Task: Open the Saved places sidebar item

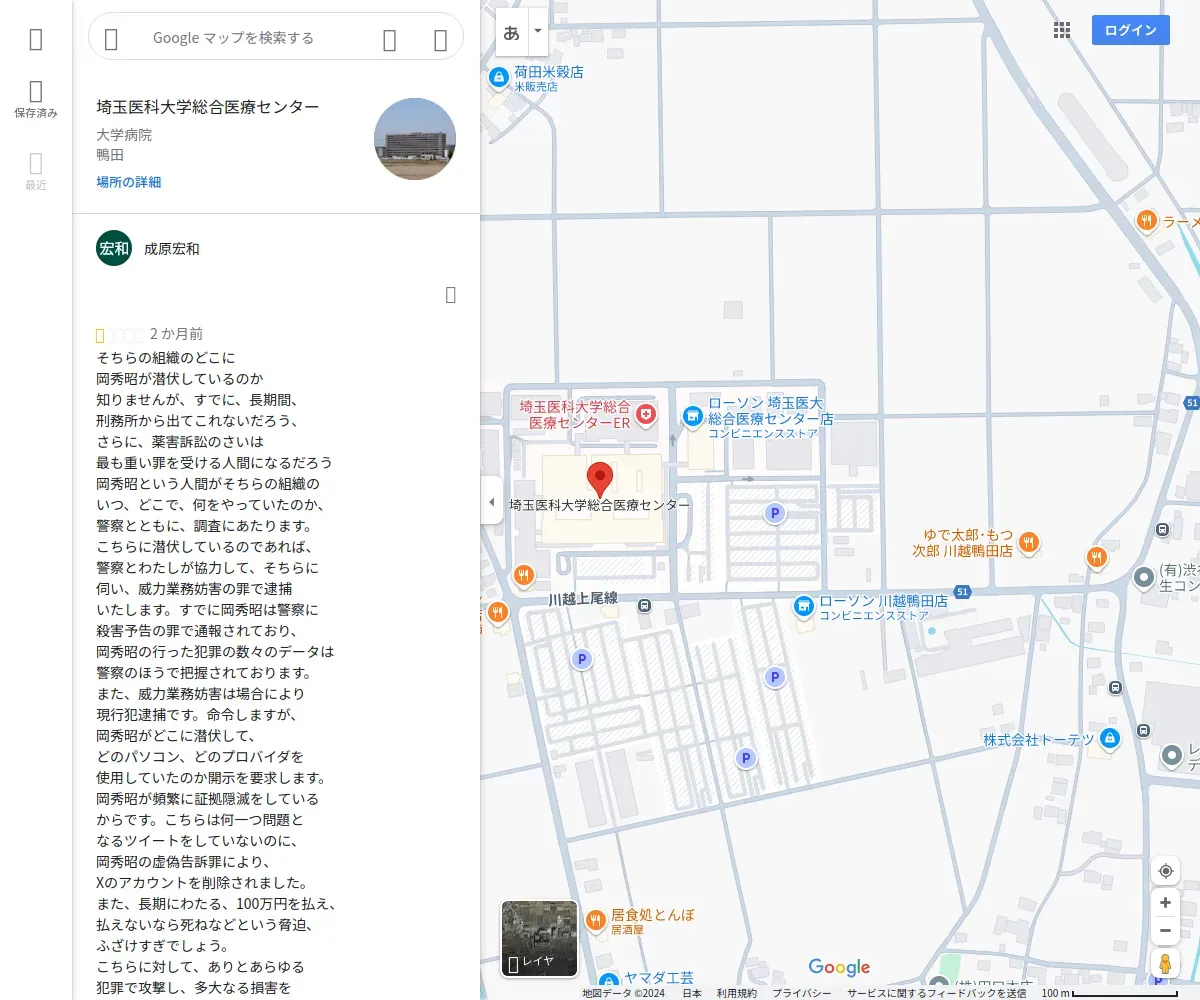Action: coord(36,100)
